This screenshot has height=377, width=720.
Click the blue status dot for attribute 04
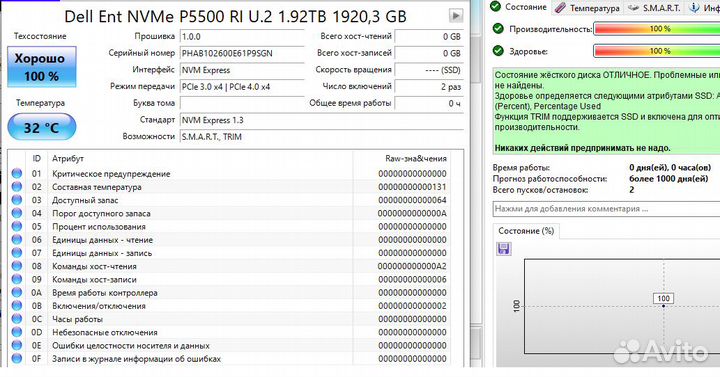pyautogui.click(x=17, y=213)
